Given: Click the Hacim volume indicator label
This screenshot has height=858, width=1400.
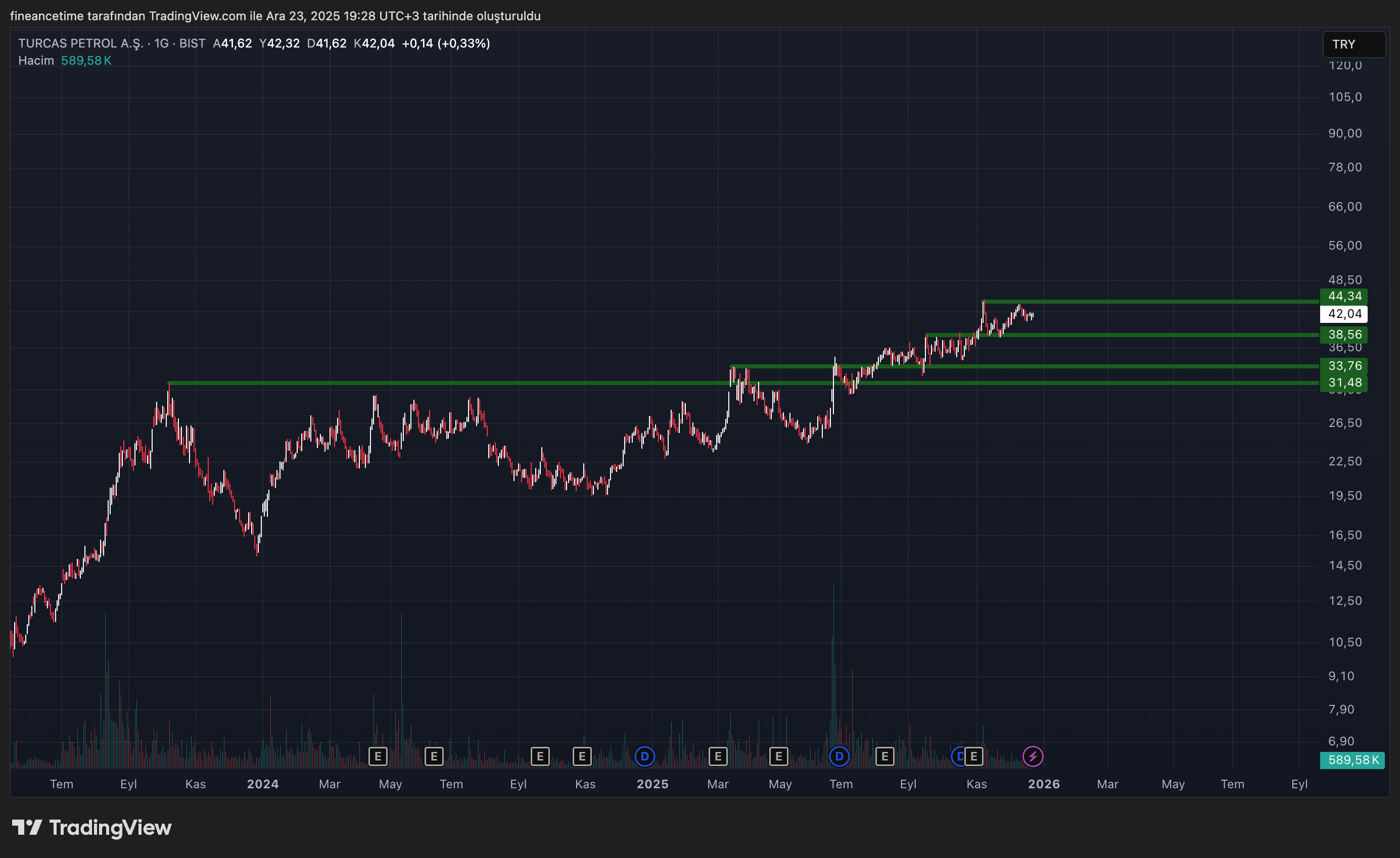Looking at the screenshot, I should coord(36,60).
